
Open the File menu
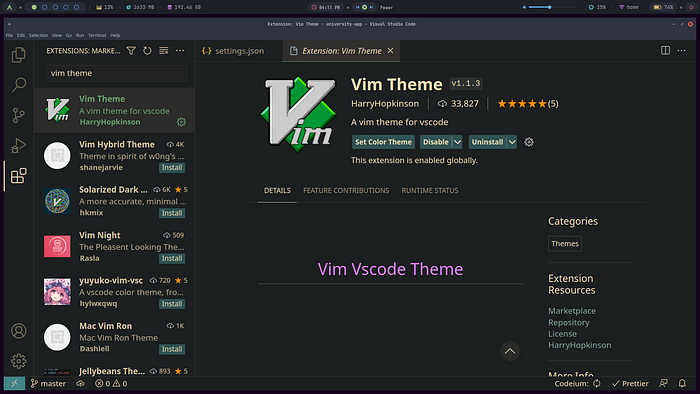(9, 35)
